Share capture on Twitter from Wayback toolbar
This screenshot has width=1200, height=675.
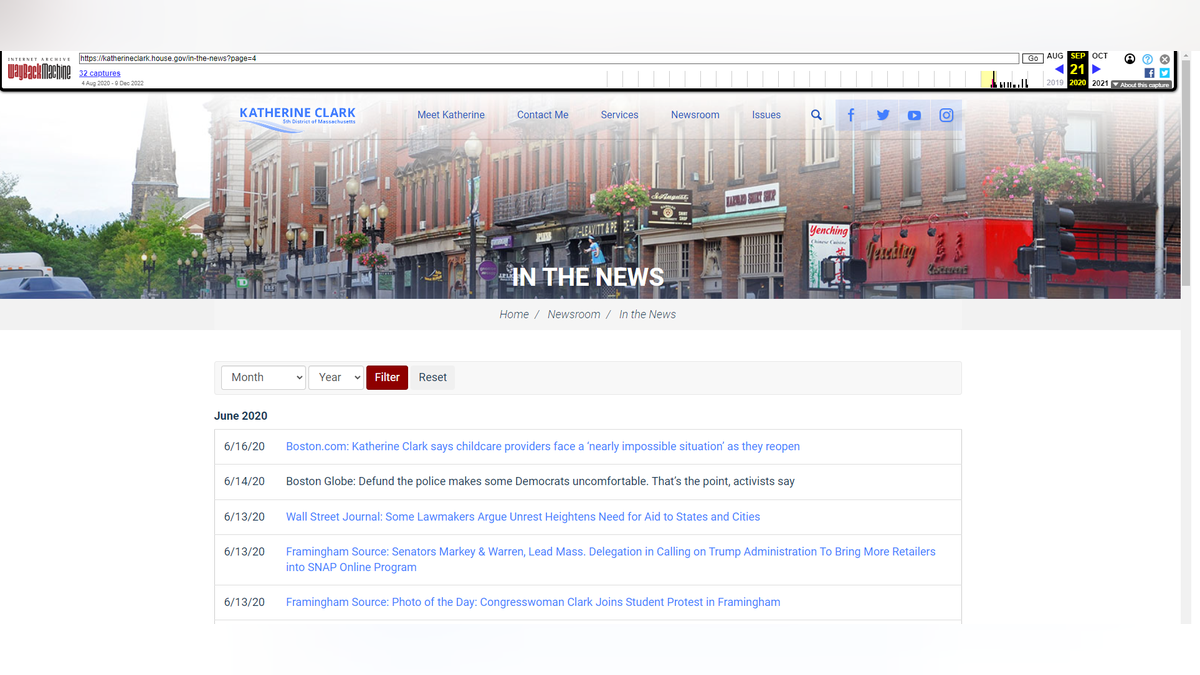(x=1164, y=72)
